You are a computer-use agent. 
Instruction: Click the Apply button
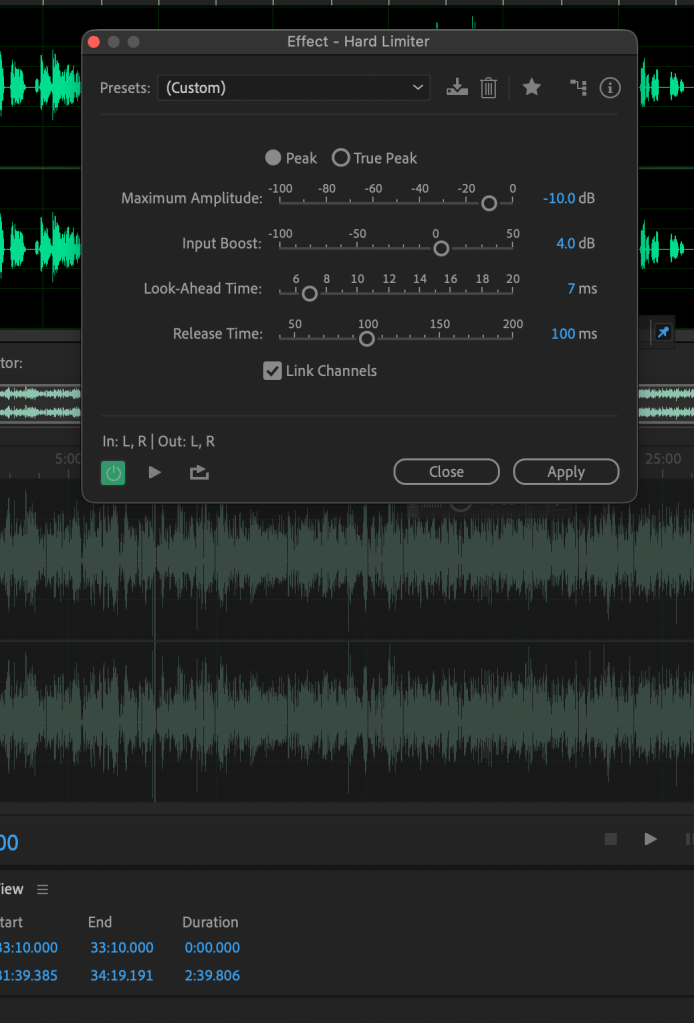point(566,472)
